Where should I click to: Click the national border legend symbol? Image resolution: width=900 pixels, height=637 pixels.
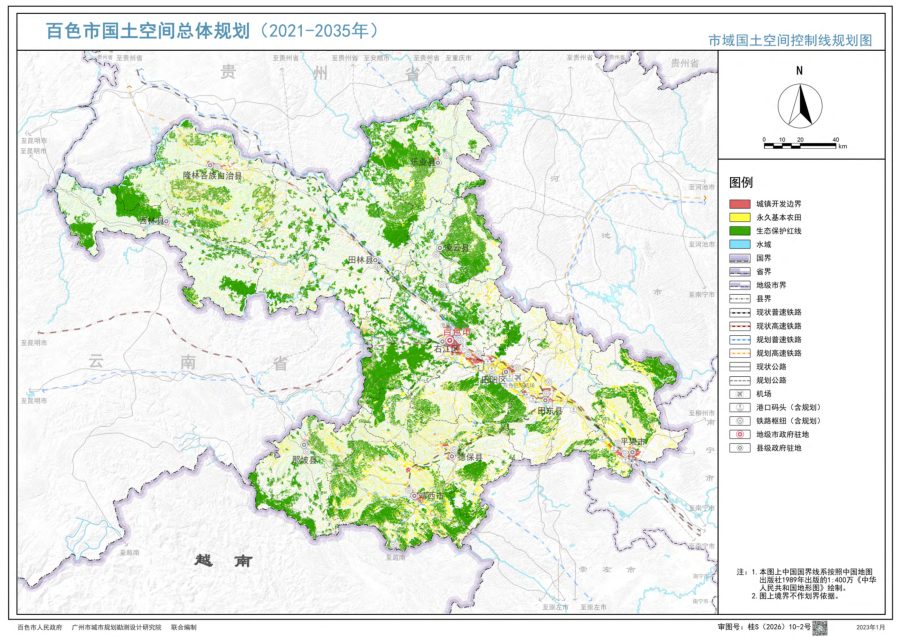[x=740, y=258]
